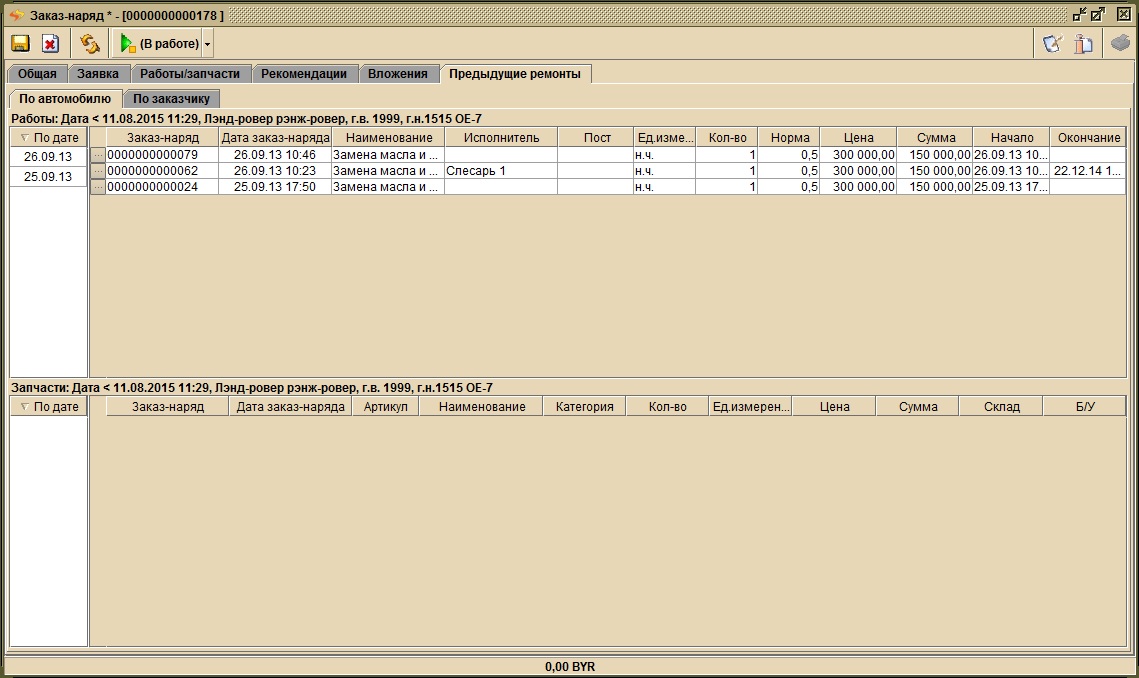The width and height of the screenshot is (1139, 678).
Task: Click the green play status icon
Action: [127, 44]
